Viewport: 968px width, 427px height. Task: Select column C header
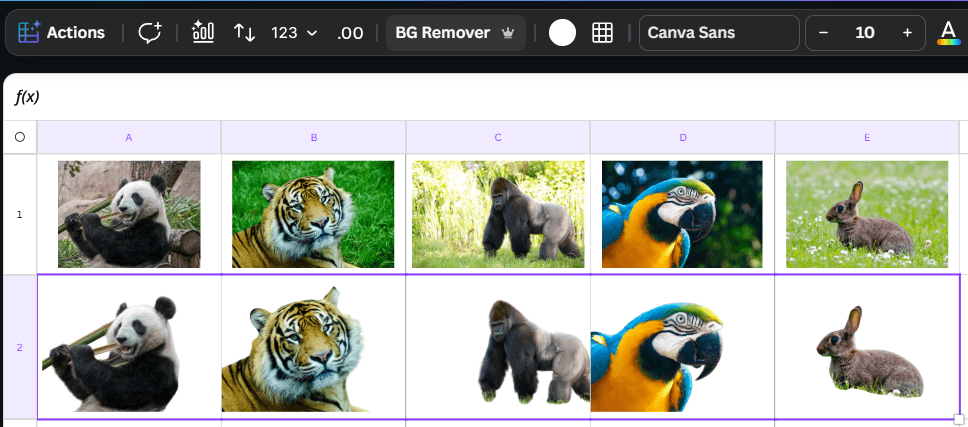coord(498,137)
